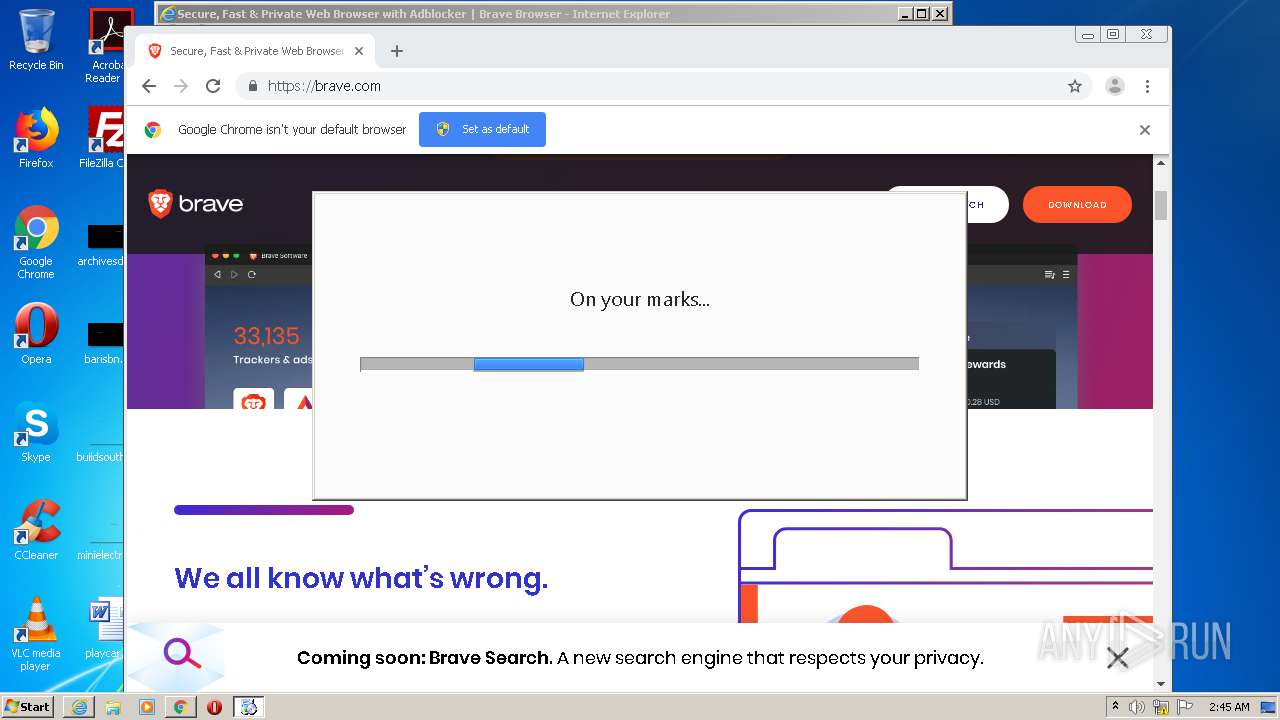Close the Secure, Fast & Private Web Browser tab
Viewport: 1280px width, 720px height.
click(x=359, y=51)
